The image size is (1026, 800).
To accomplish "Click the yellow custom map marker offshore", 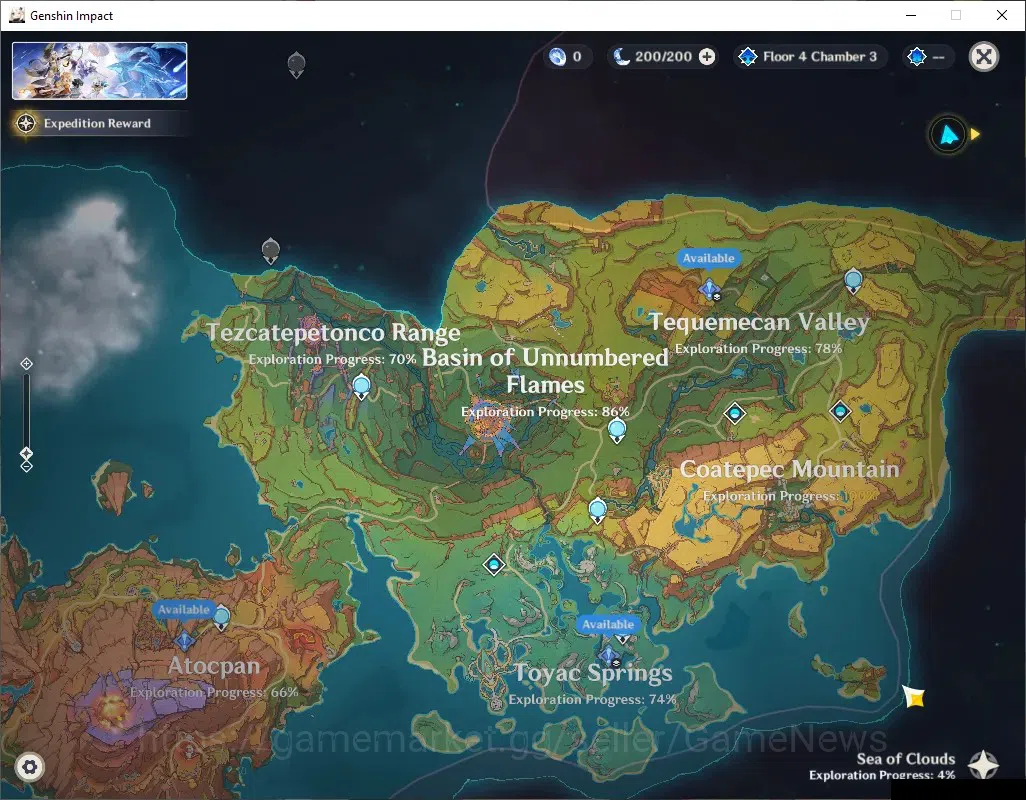I will click(x=914, y=697).
